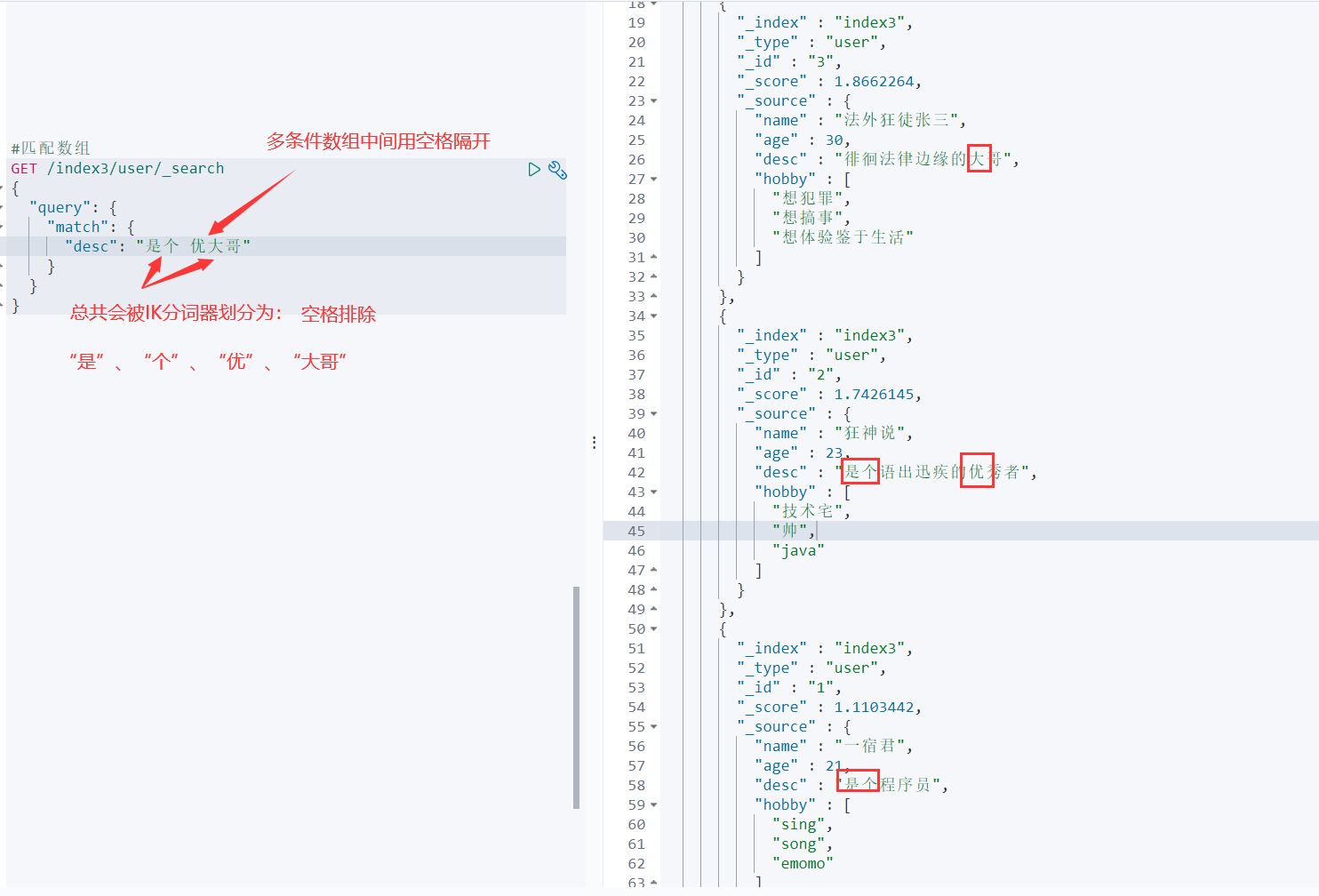Click gutter line number 45
This screenshot has width=1319, height=896.
[x=636, y=532]
